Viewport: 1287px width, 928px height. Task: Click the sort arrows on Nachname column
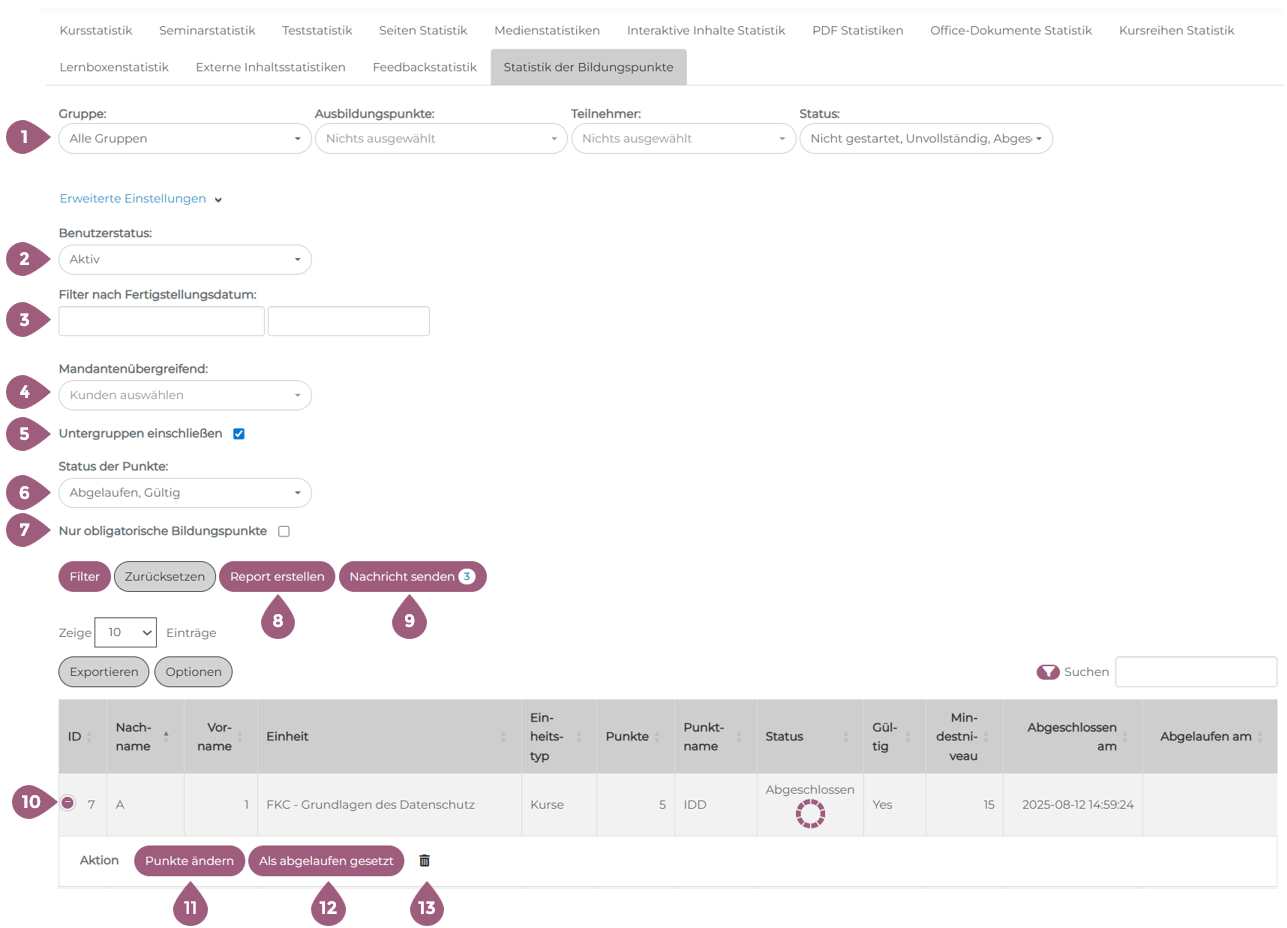pyautogui.click(x=166, y=736)
